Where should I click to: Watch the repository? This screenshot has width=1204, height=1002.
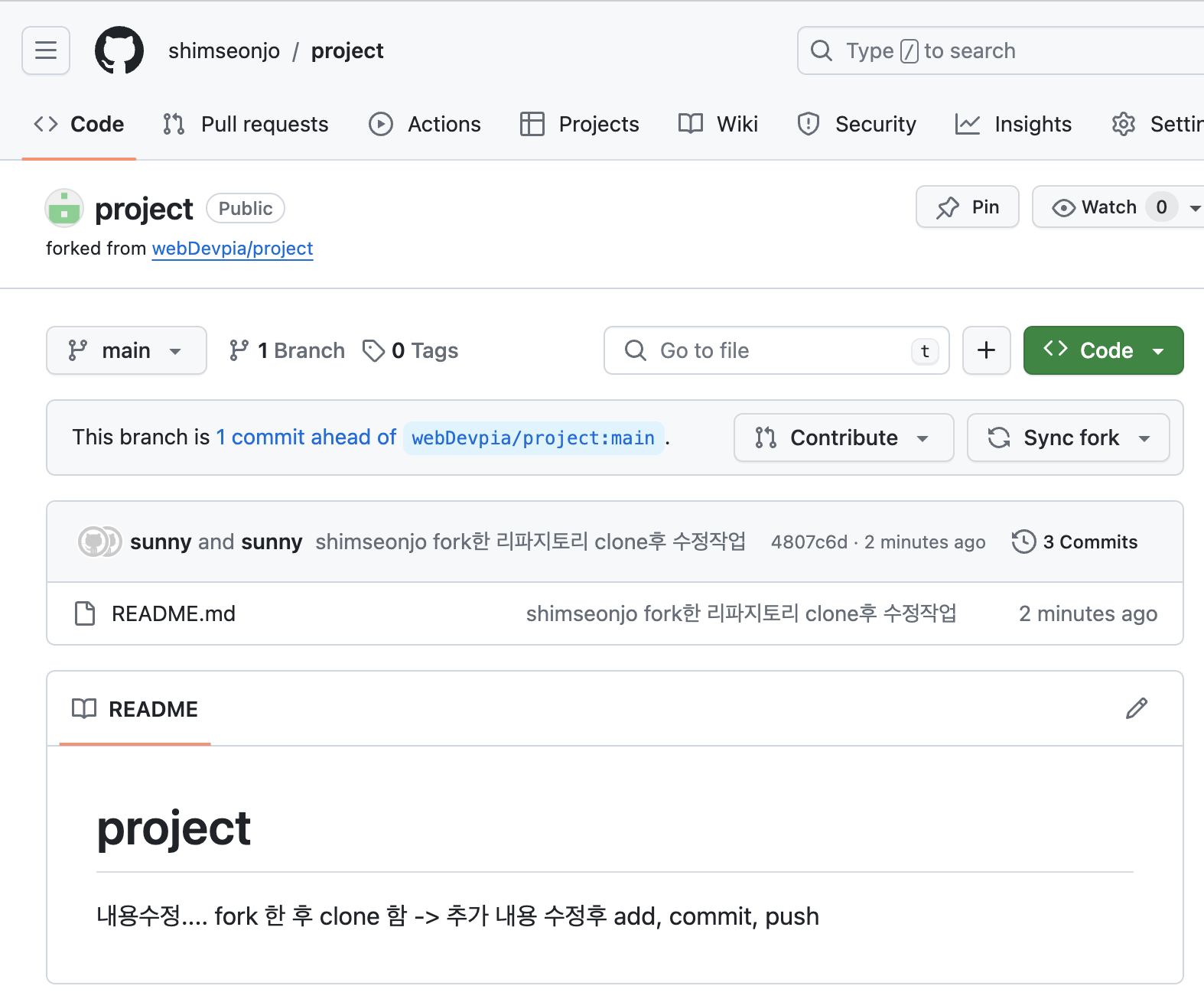point(1095,207)
